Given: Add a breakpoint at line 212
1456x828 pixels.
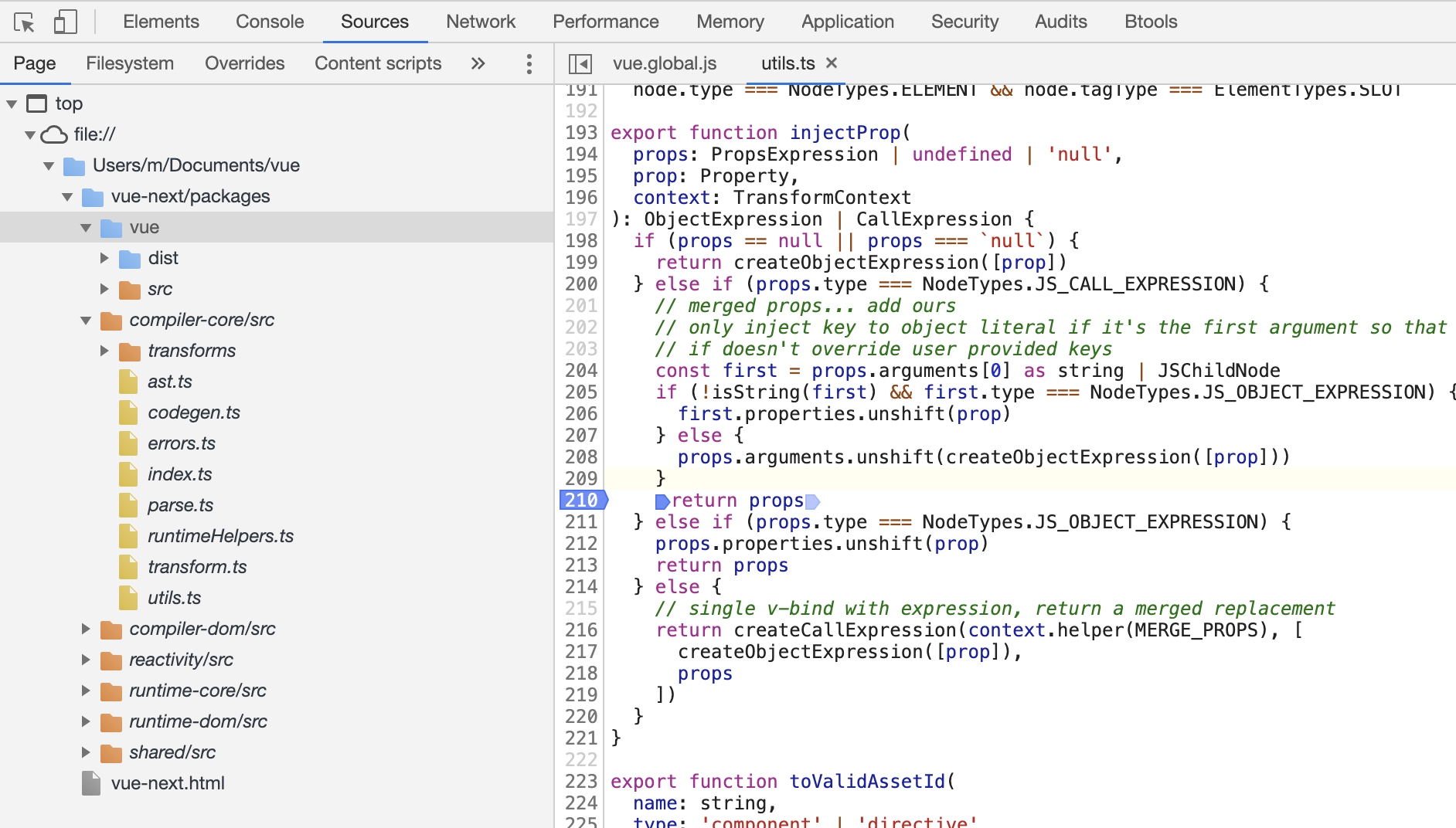Looking at the screenshot, I should 581,544.
